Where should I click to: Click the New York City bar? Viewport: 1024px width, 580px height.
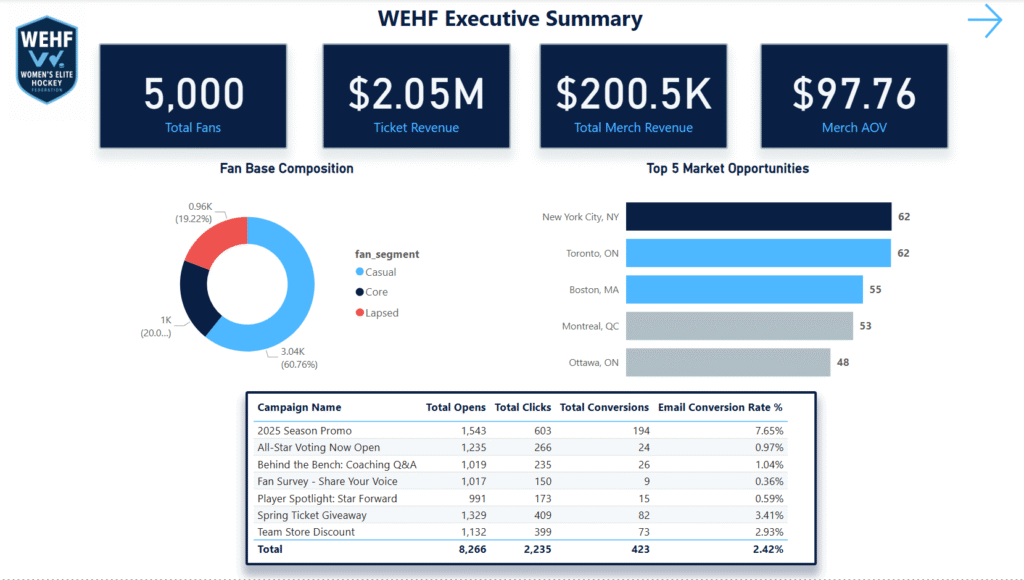click(758, 217)
